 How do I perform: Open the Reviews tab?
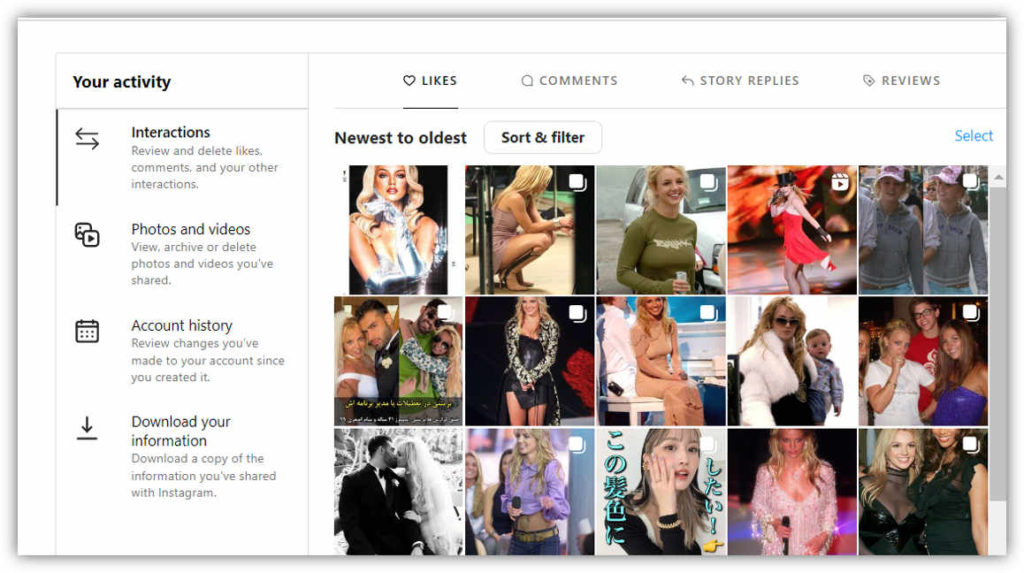click(x=909, y=81)
